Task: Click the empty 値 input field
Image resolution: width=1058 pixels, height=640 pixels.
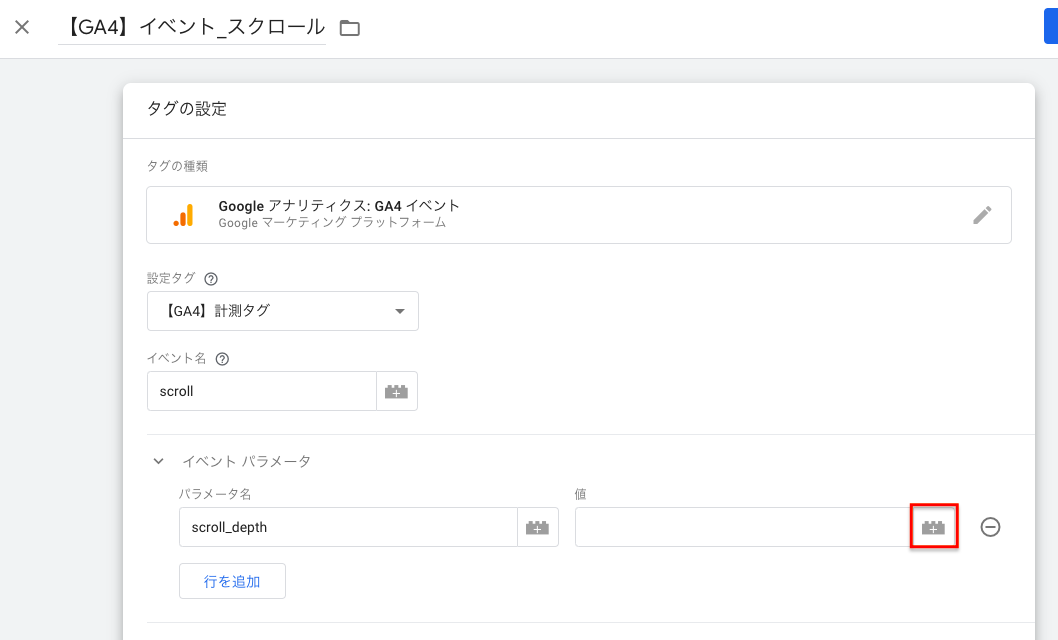Action: 744,527
